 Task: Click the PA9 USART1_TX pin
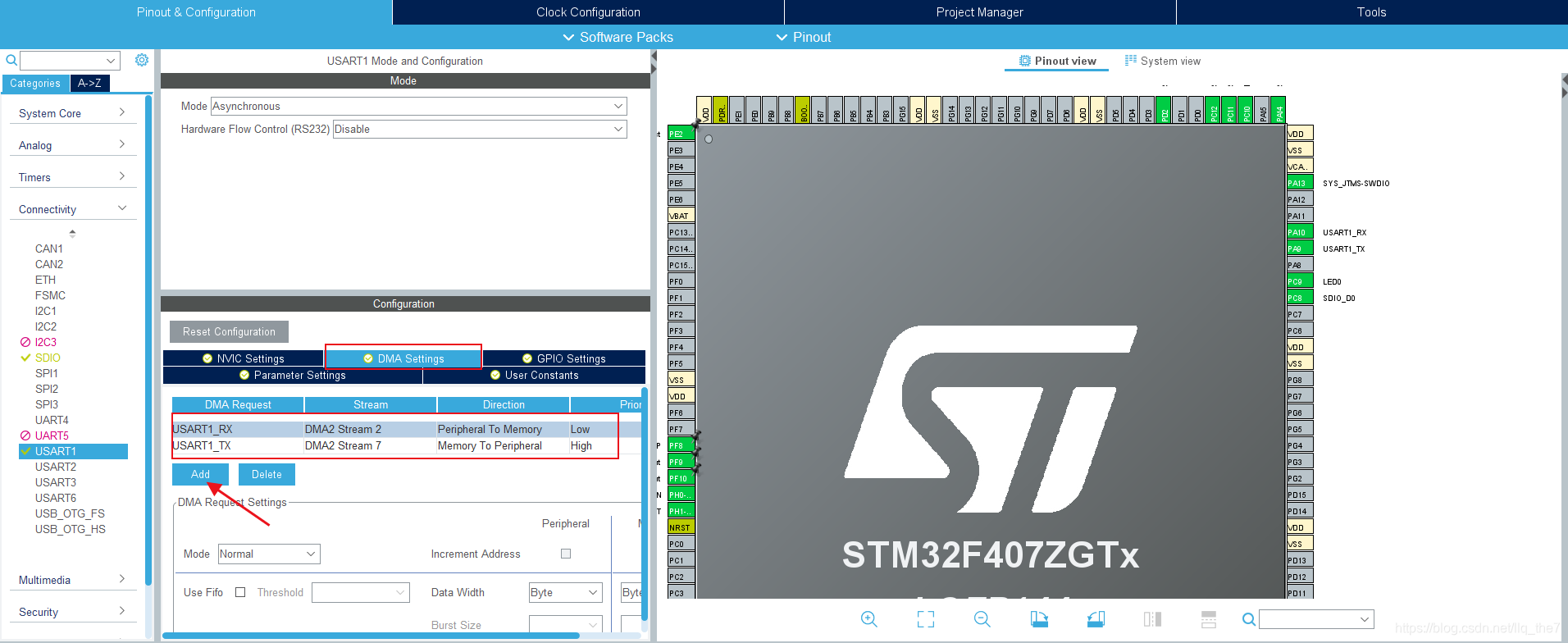1300,249
